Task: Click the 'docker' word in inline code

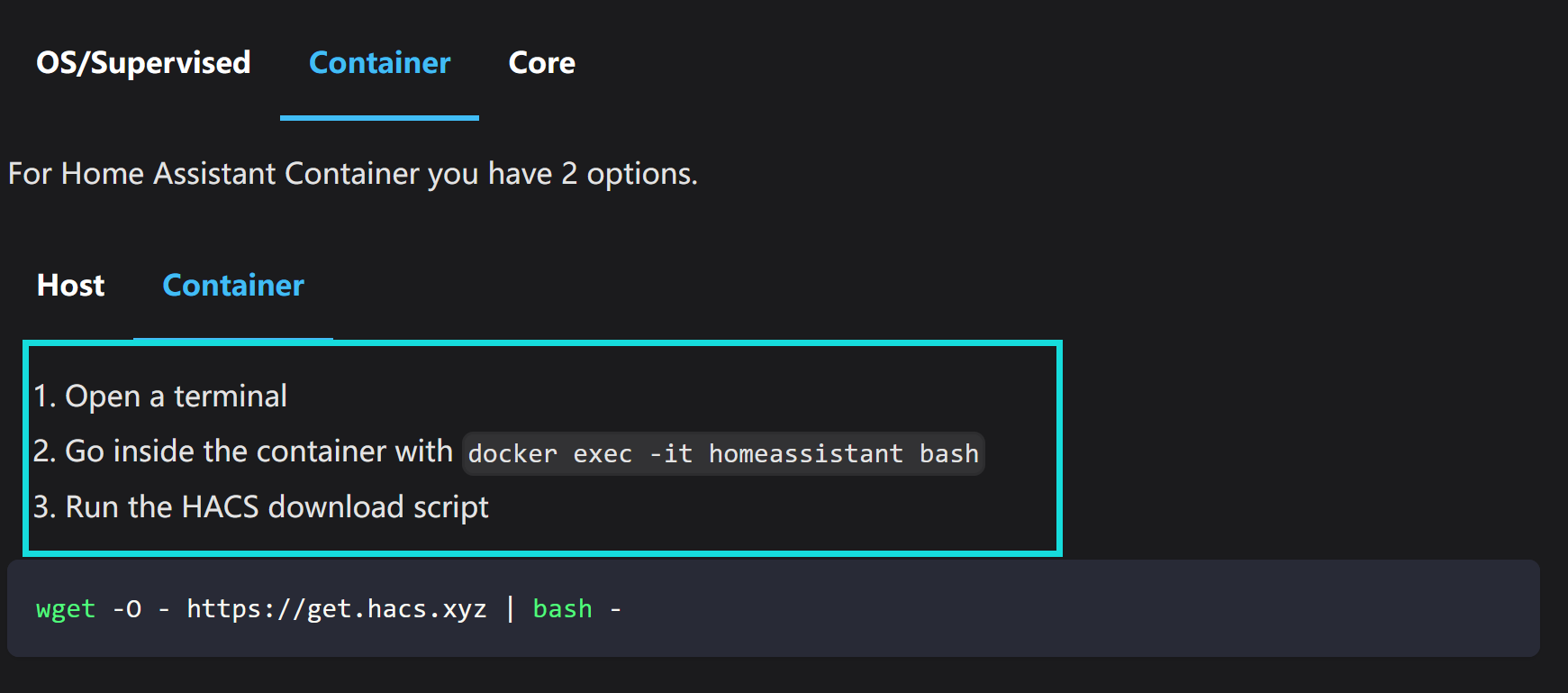Action: coord(512,453)
